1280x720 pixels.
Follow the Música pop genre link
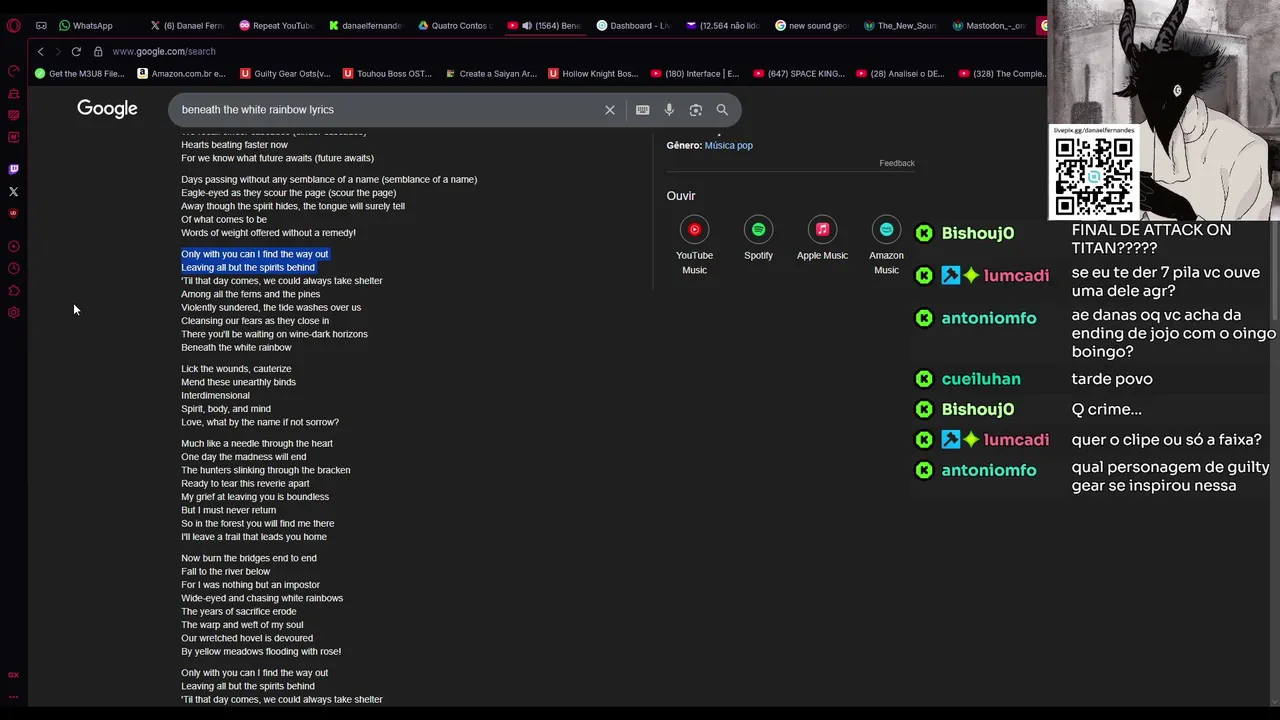point(728,146)
